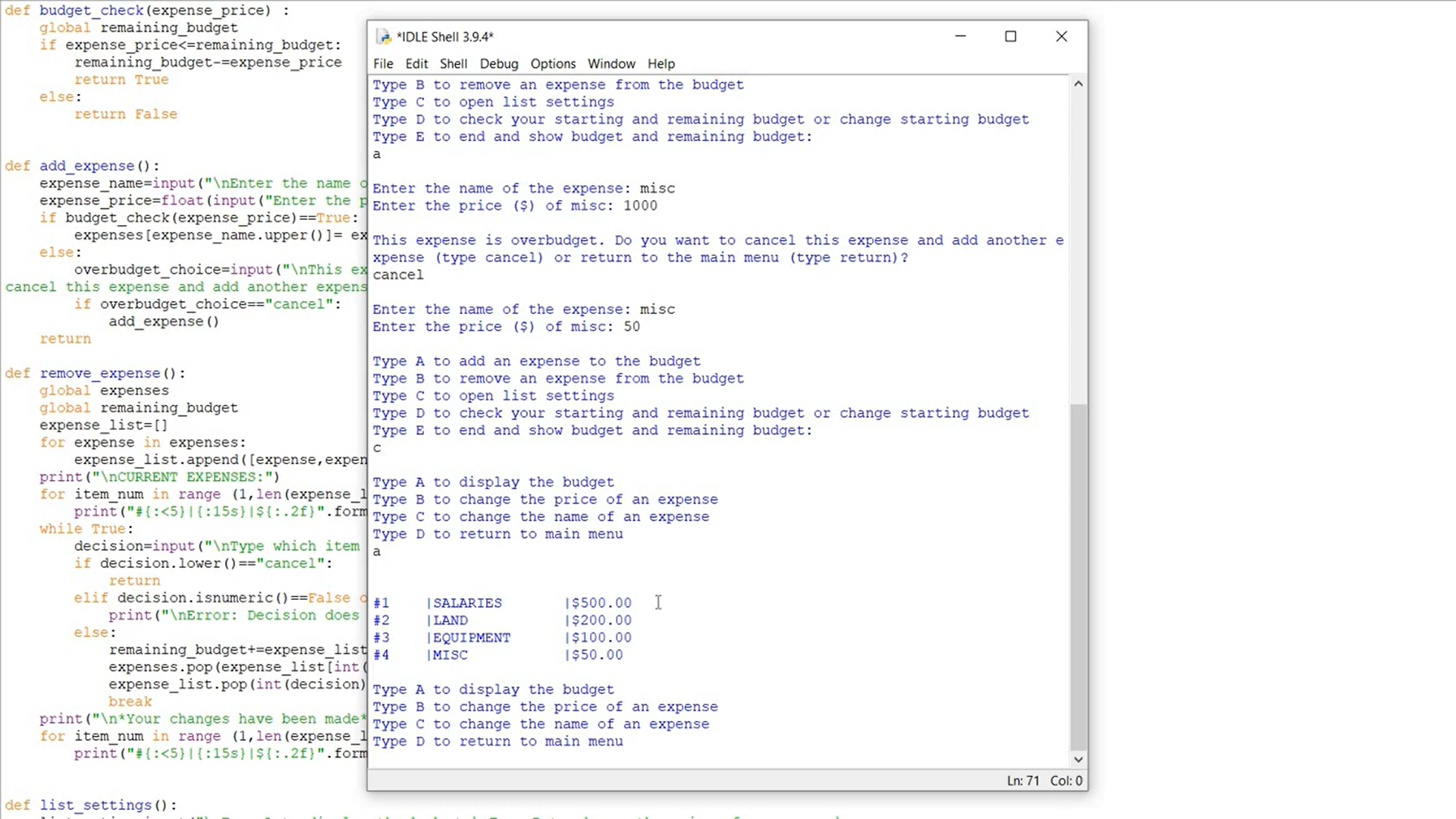Close the IDLE Shell window

coord(1061,36)
